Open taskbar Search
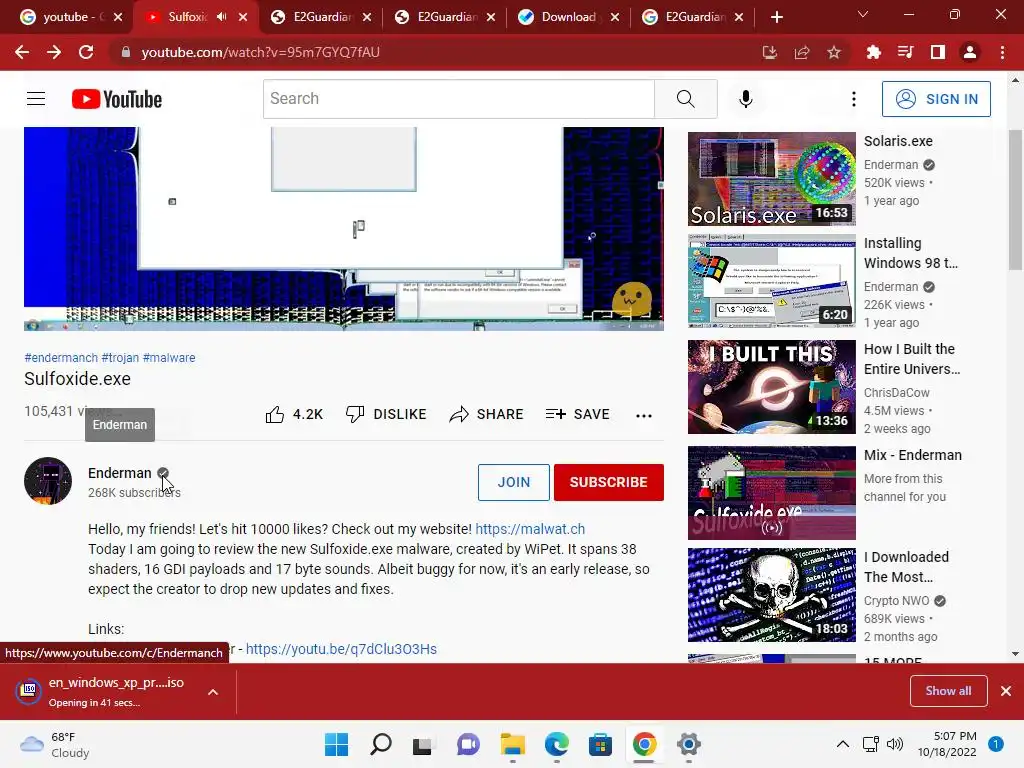1024x768 pixels. coord(381,744)
